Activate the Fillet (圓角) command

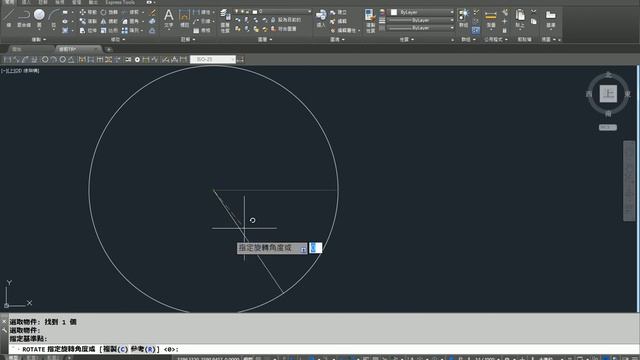(x=131, y=21)
